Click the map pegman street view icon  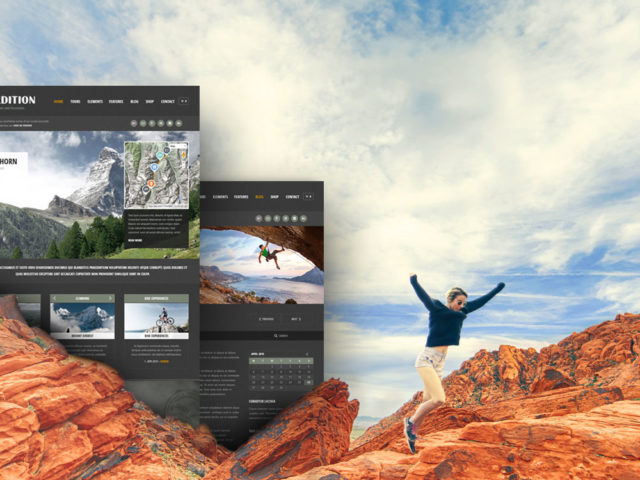tap(184, 155)
